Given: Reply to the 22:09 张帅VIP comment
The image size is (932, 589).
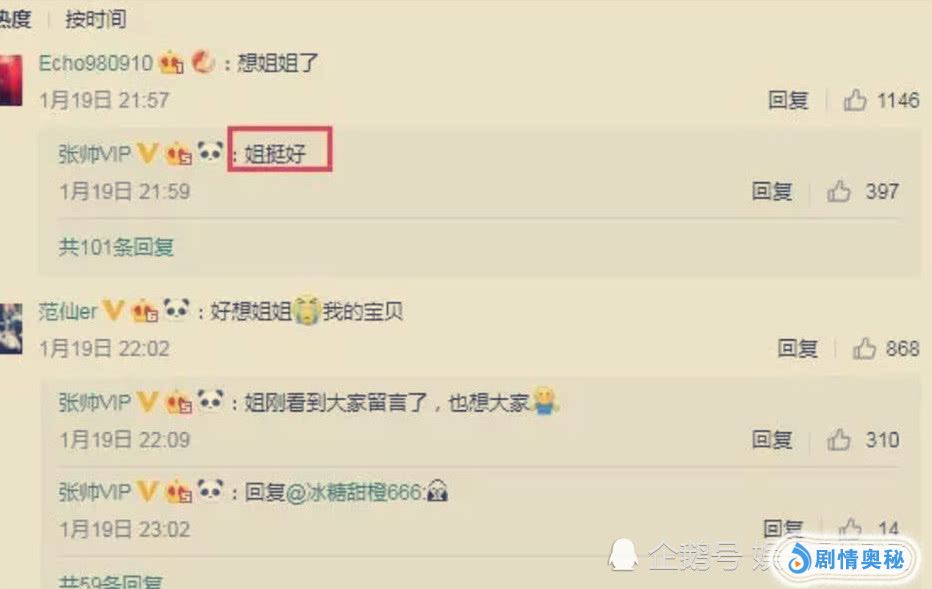Looking at the screenshot, I should (772, 440).
